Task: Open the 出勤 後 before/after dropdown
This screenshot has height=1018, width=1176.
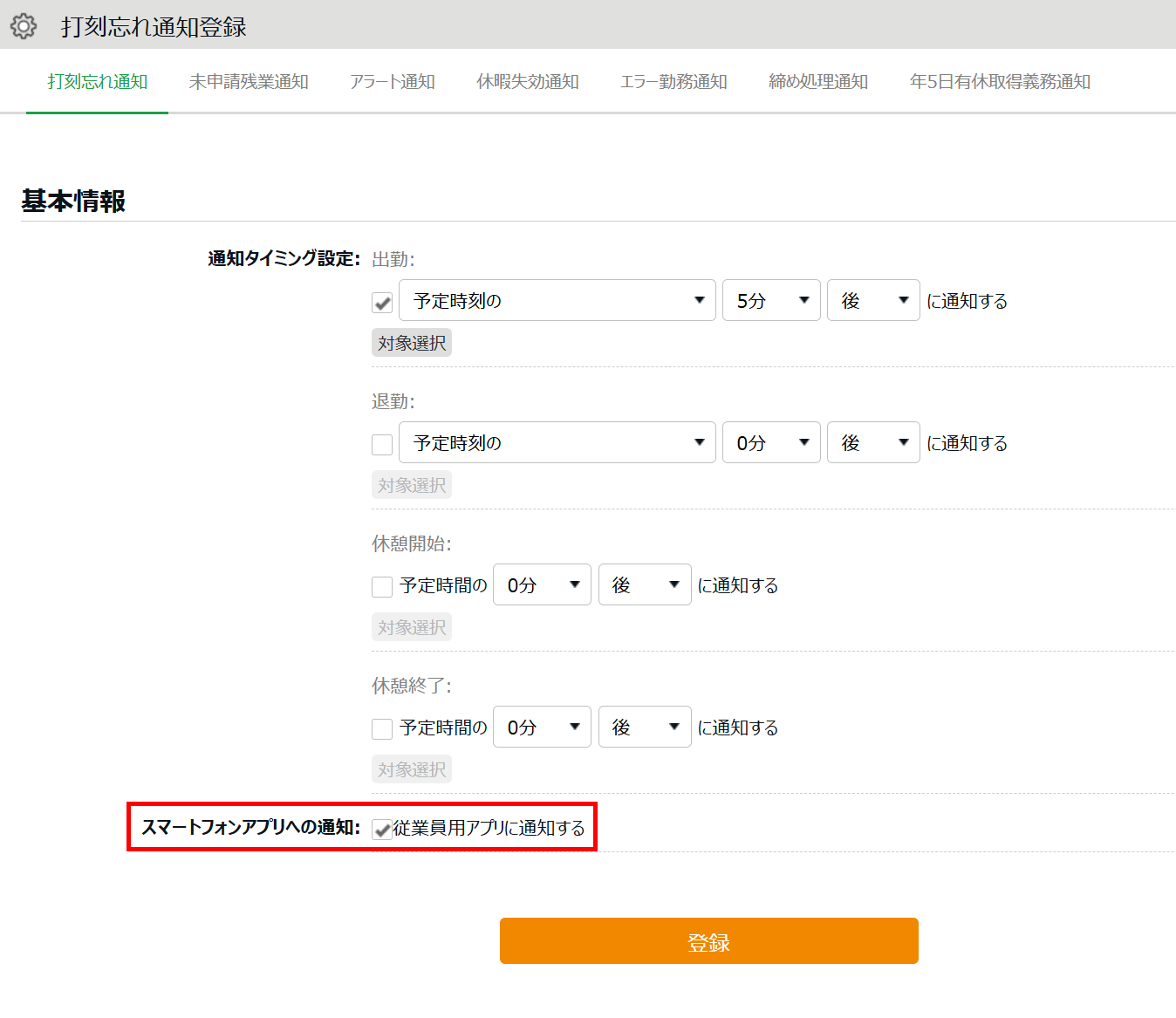Action: coord(873,300)
